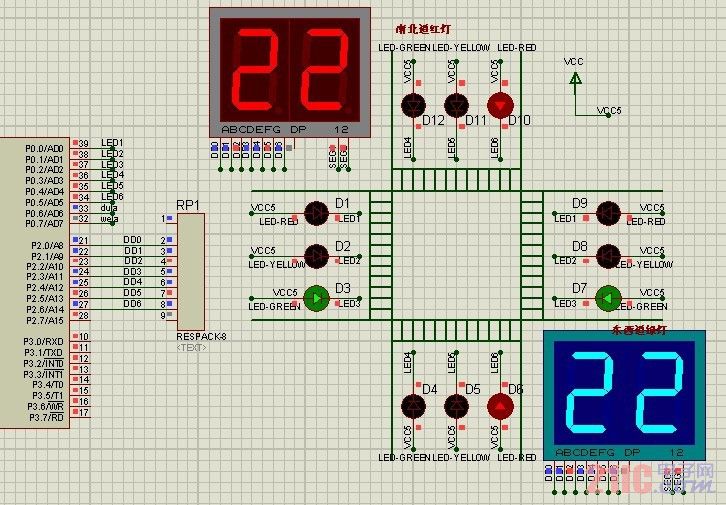Click the wela net label
Image resolution: width=726 pixels, height=505 pixels.
pos(109,218)
